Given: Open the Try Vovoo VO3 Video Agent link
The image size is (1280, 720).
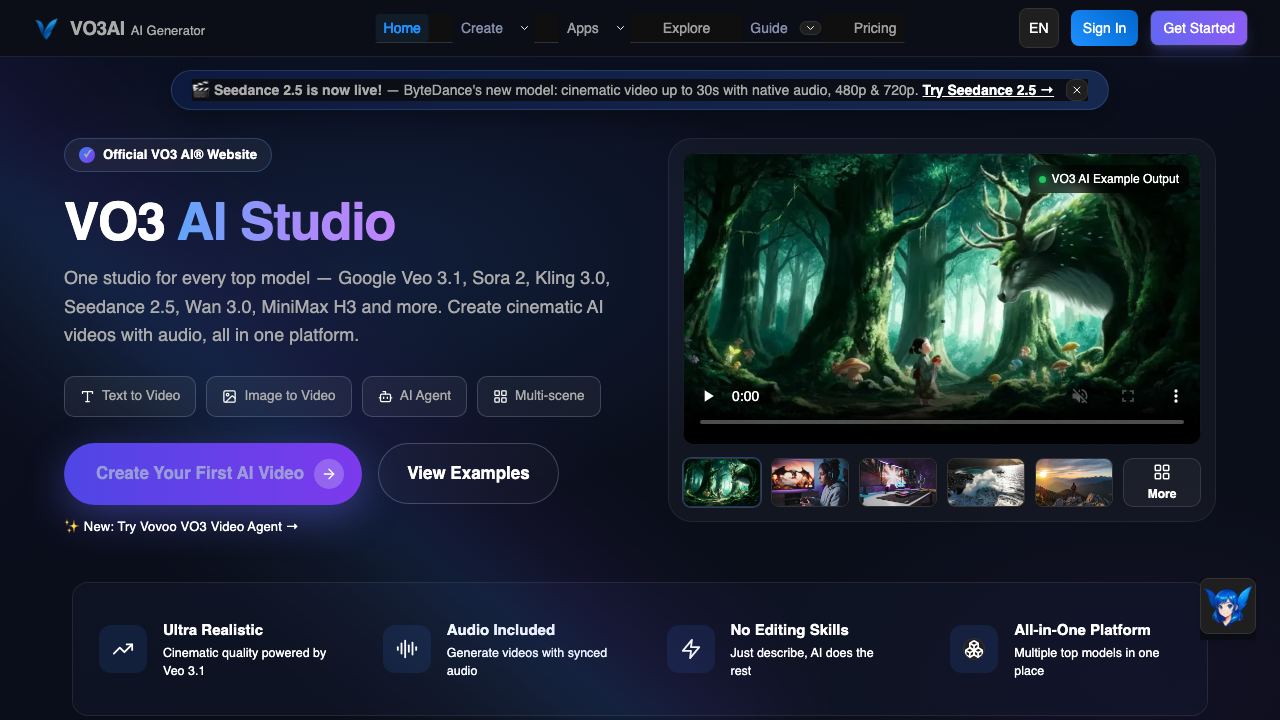Looking at the screenshot, I should (181, 526).
